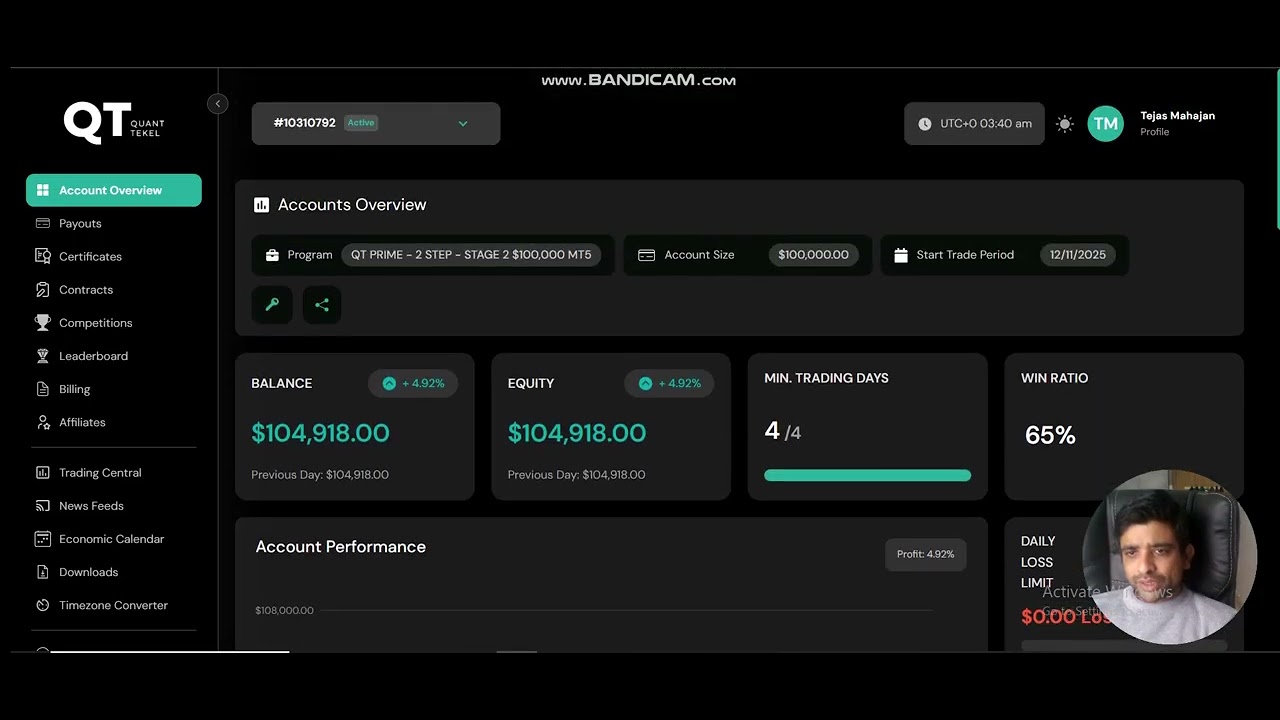Click the Contracts document icon
This screenshot has width=1280, height=720.
tap(43, 290)
